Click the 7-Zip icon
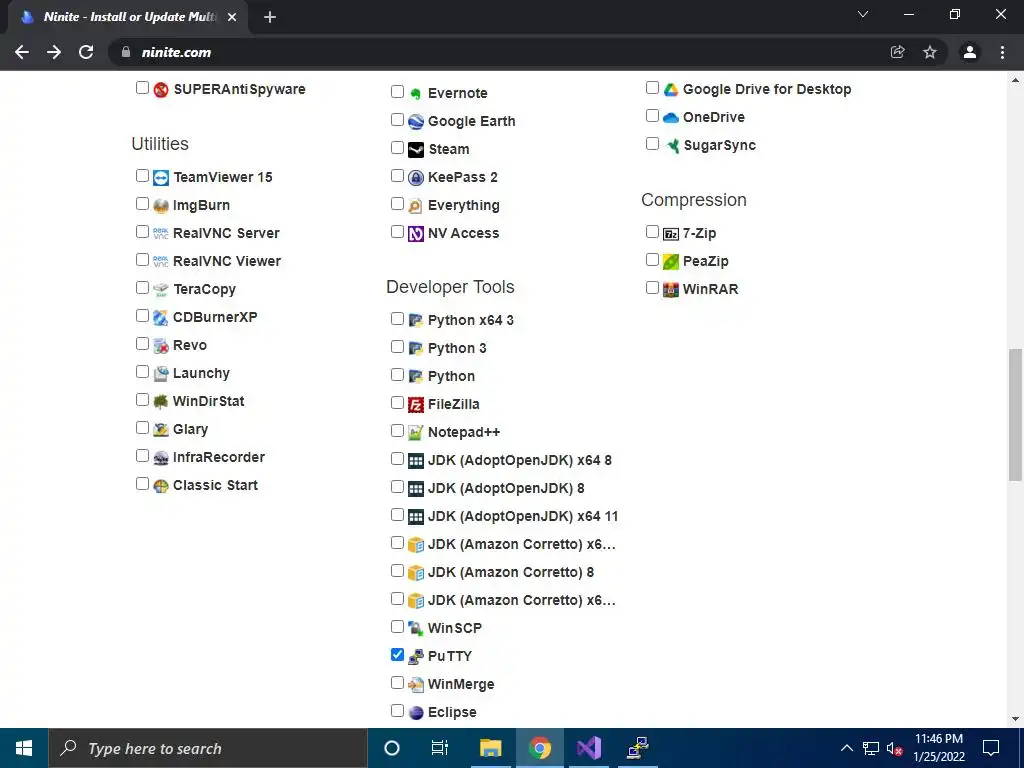Screen dimensions: 1024x768 [x=671, y=234]
